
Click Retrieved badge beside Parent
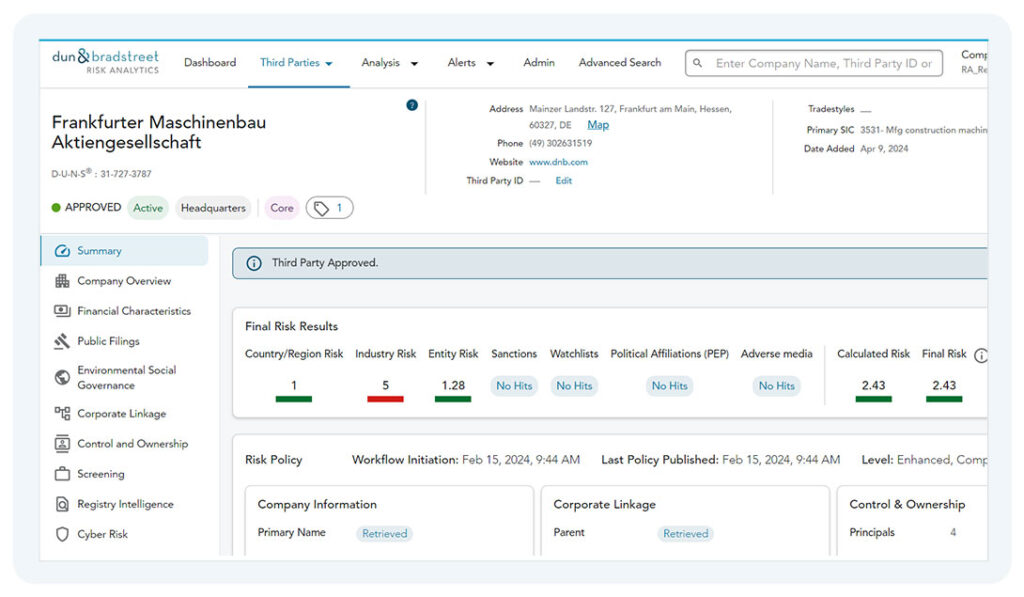point(686,534)
